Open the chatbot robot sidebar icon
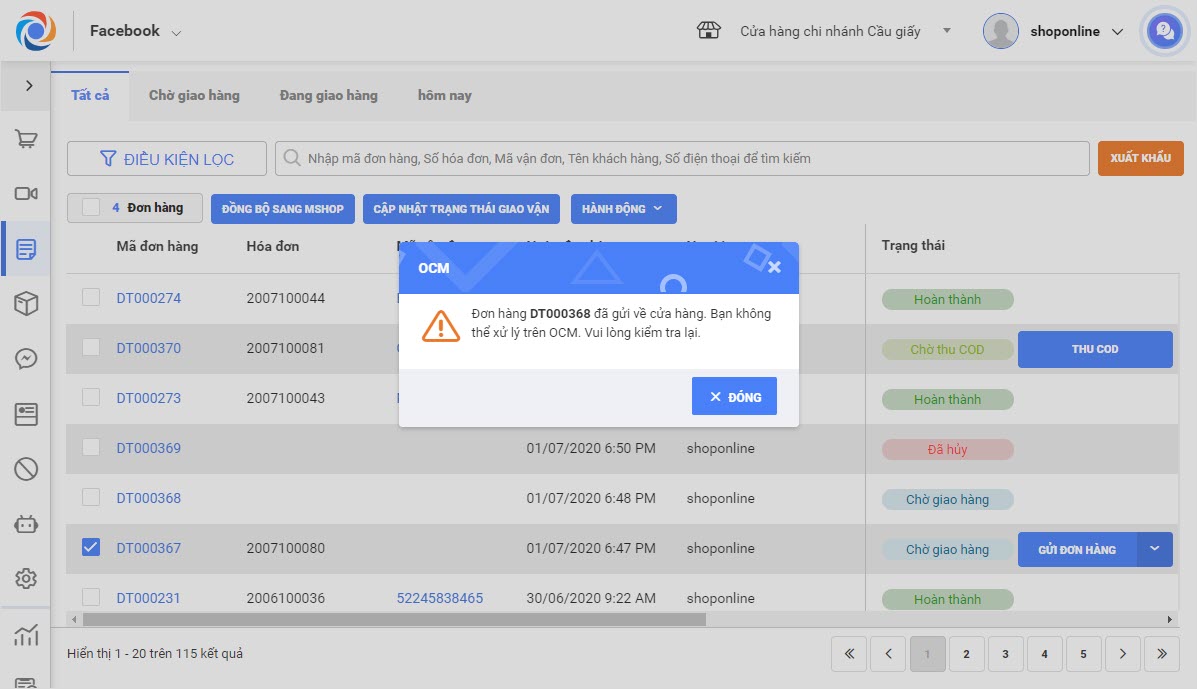This screenshot has width=1197, height=689. [26, 523]
